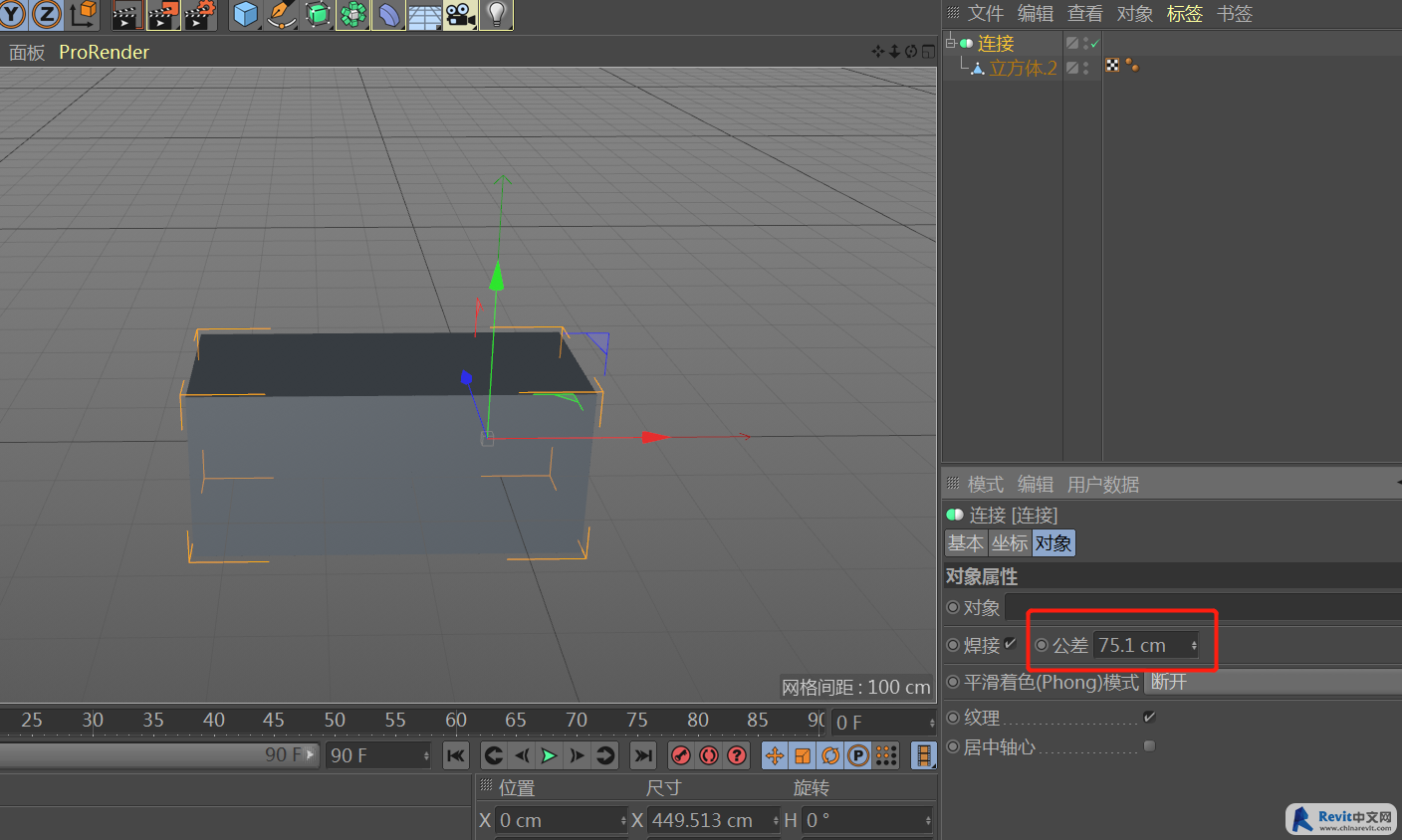Open render settings clapperboard with gear

tap(201, 14)
